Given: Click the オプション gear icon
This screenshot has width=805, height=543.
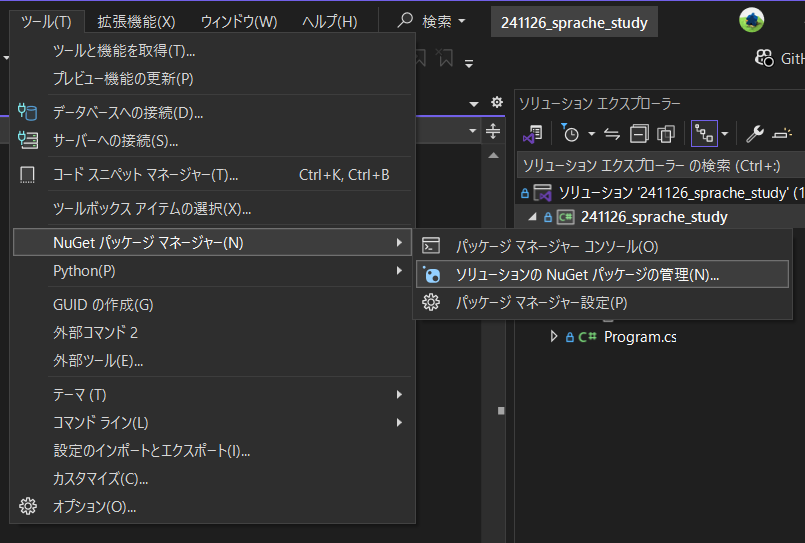Looking at the screenshot, I should pos(28,507).
